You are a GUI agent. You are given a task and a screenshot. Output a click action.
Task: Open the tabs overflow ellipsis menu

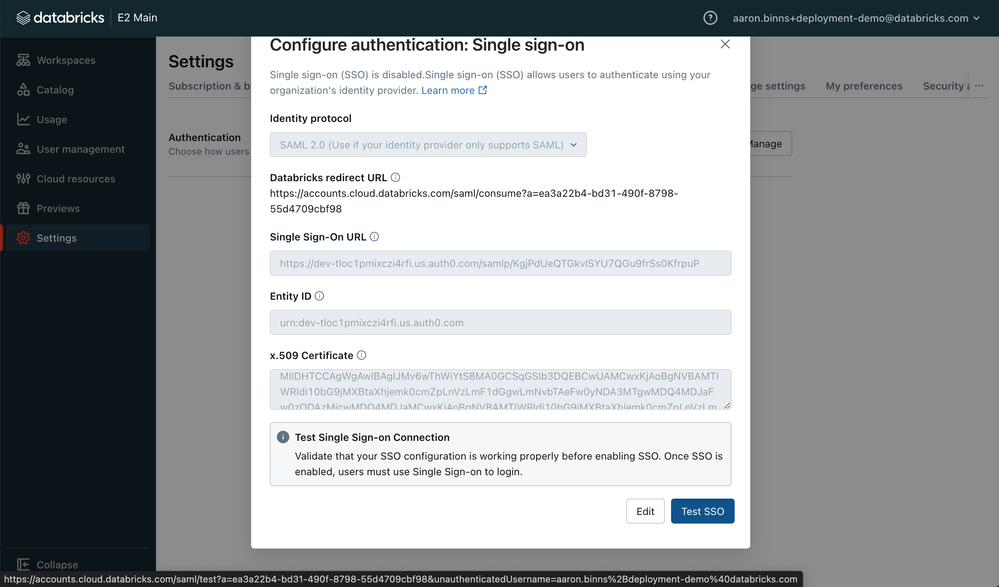(979, 86)
